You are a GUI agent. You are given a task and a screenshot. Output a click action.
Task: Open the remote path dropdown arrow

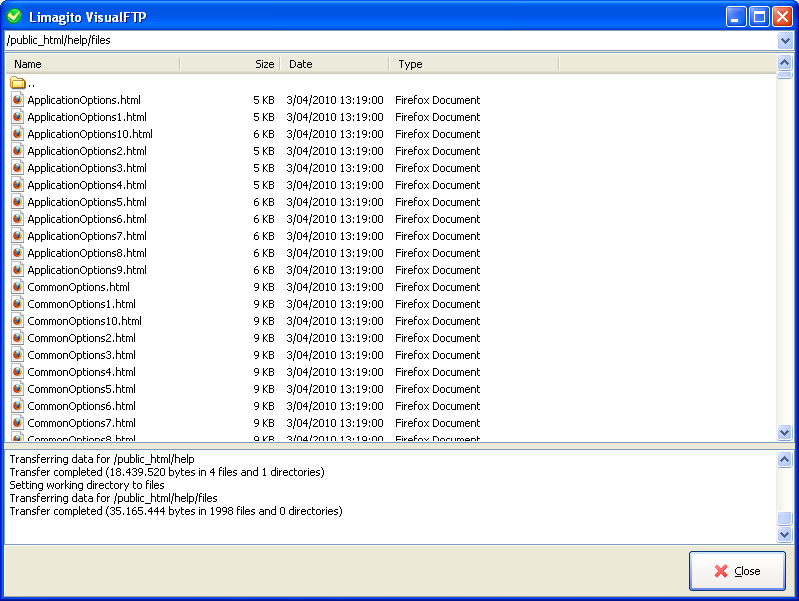coord(785,41)
